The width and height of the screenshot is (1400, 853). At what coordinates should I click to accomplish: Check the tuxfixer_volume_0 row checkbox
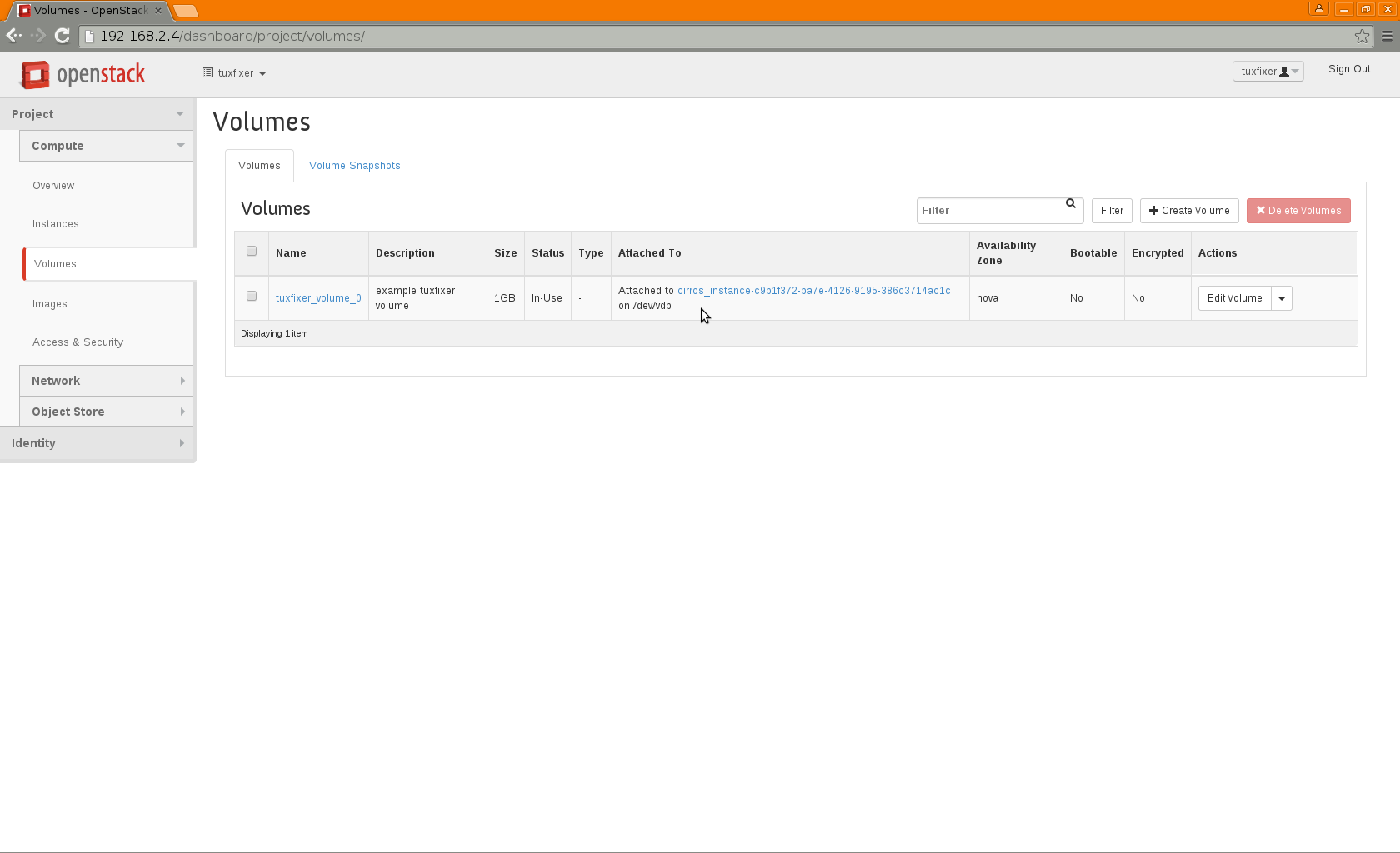click(x=252, y=297)
